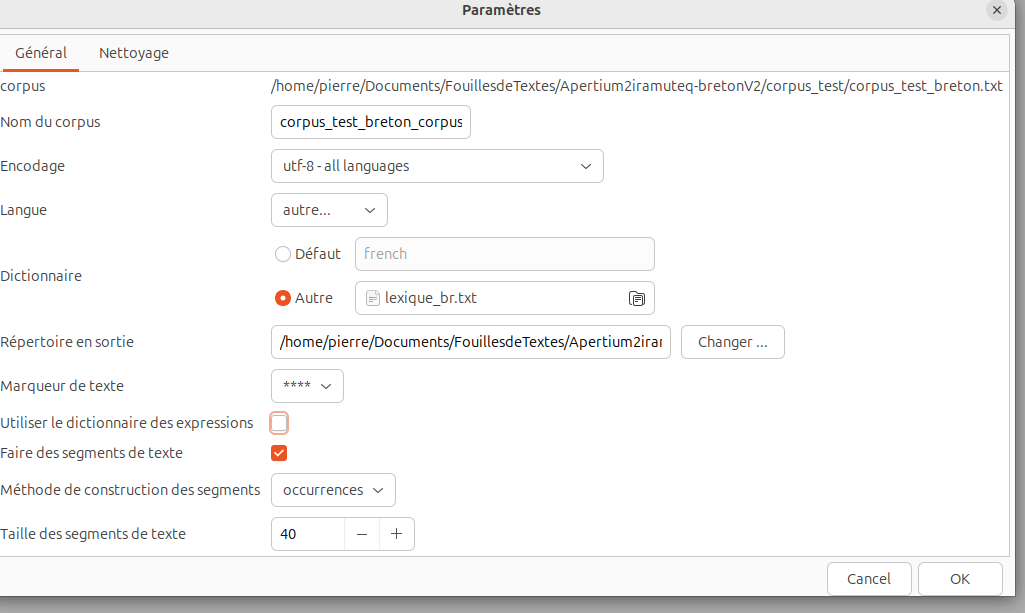Close the Paramètres dialog

pos(996,10)
